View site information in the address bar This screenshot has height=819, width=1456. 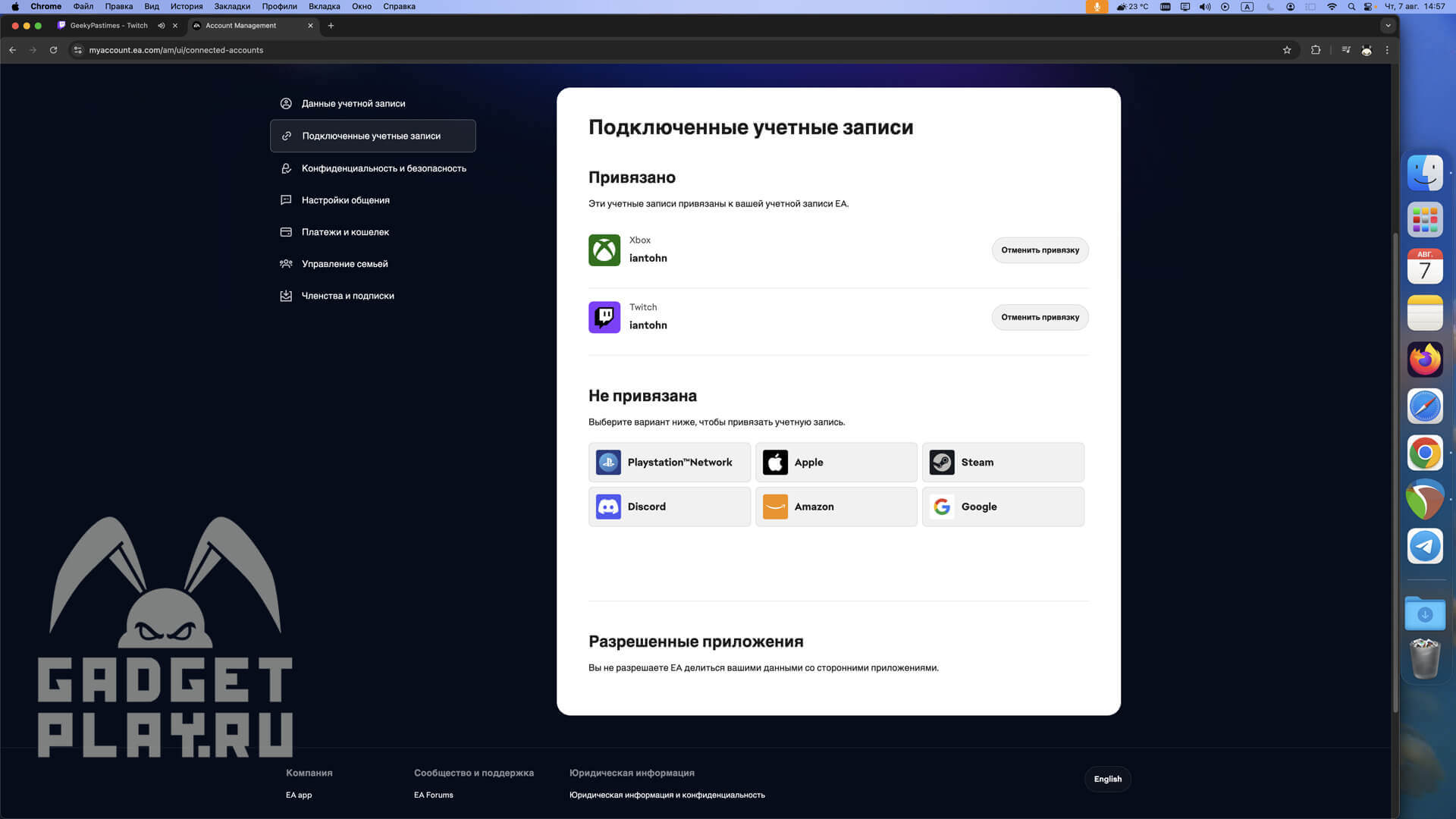pos(77,50)
